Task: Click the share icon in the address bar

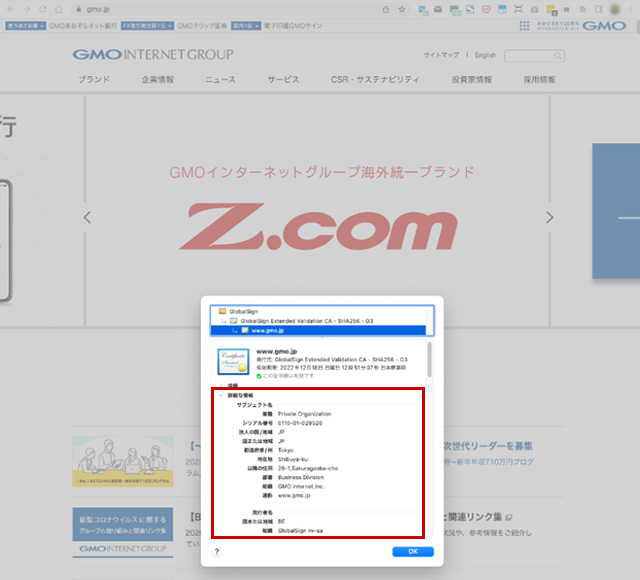Action: click(385, 9)
